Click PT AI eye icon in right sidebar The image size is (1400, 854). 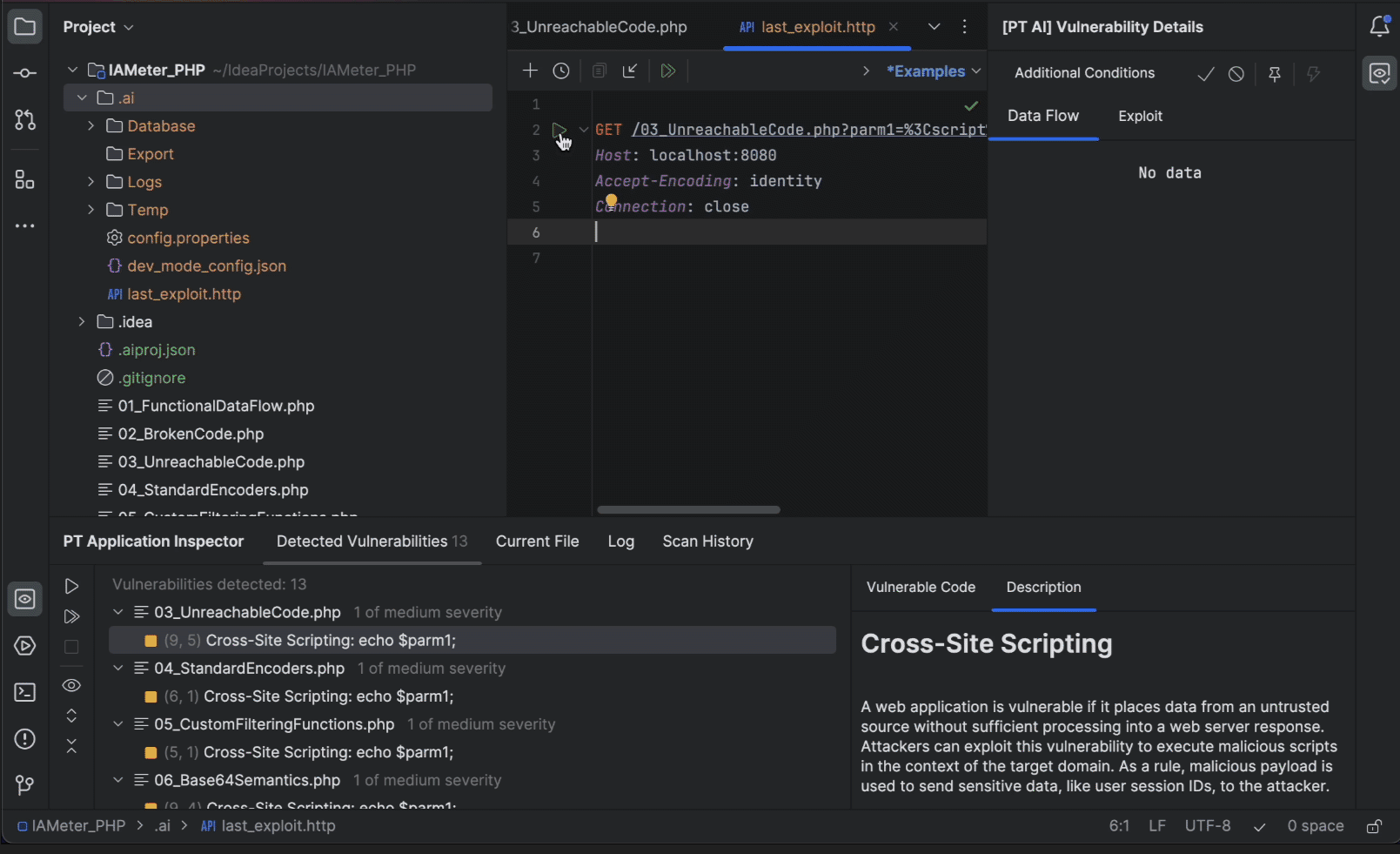pyautogui.click(x=1380, y=73)
